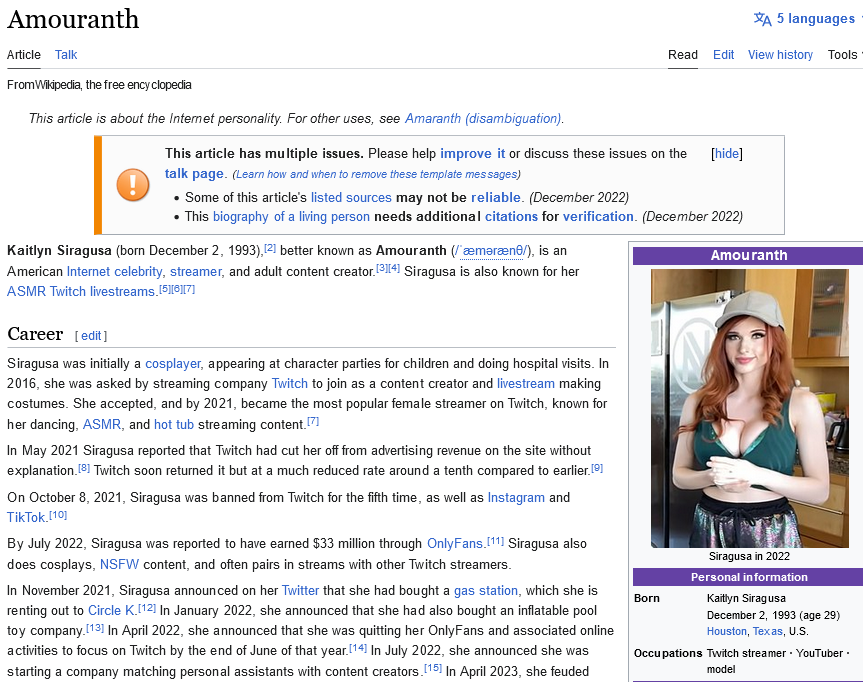The width and height of the screenshot is (863, 682).
Task: Jump to citation [12] after Circle K
Action: pos(147,608)
